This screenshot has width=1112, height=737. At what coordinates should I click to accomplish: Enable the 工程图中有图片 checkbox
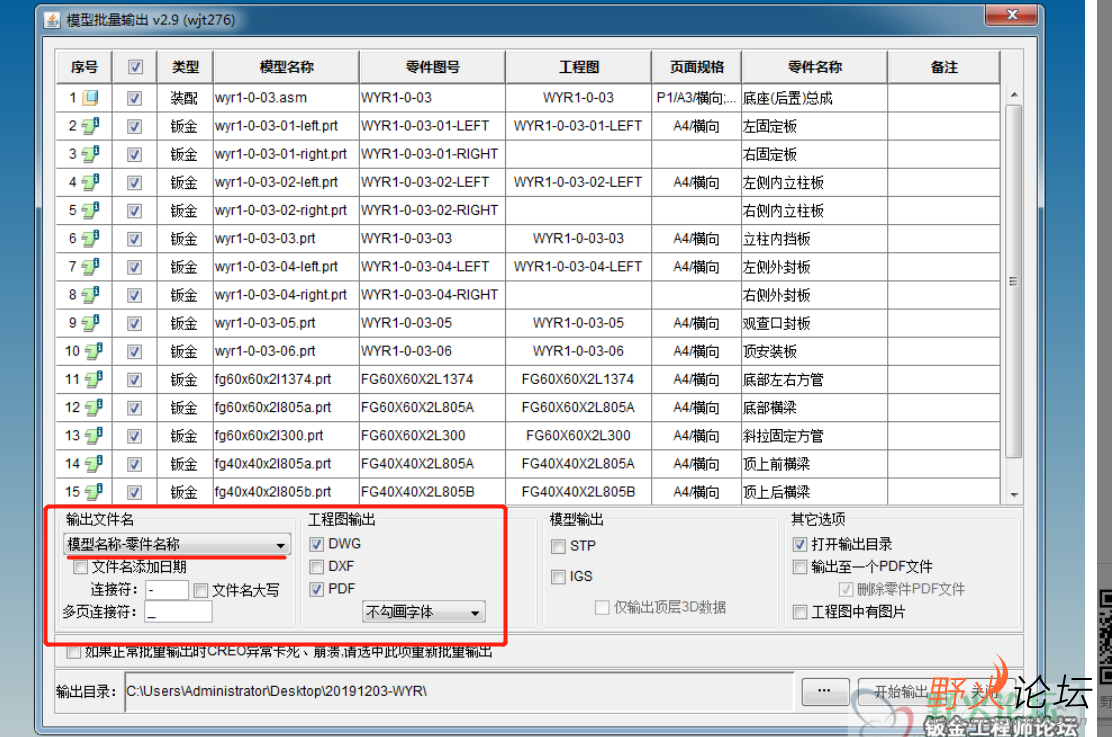800,611
